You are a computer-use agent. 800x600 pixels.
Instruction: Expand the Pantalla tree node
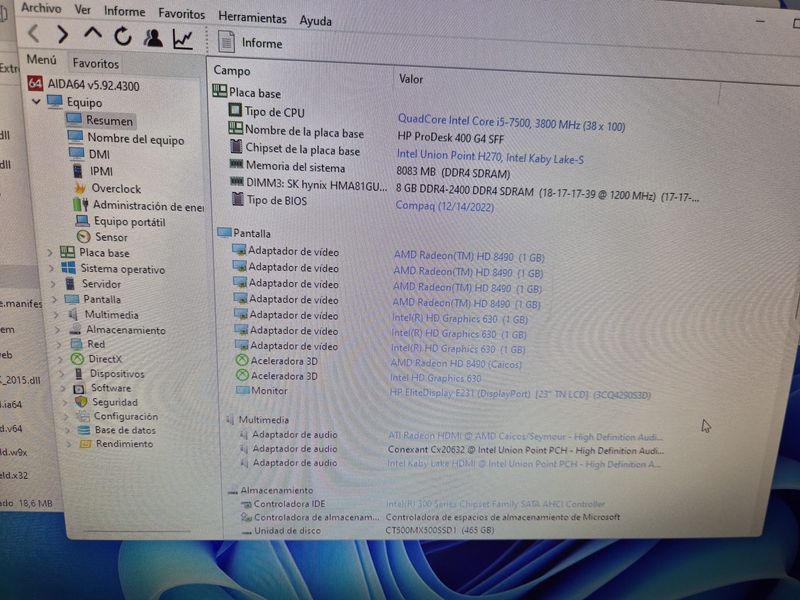pos(55,299)
